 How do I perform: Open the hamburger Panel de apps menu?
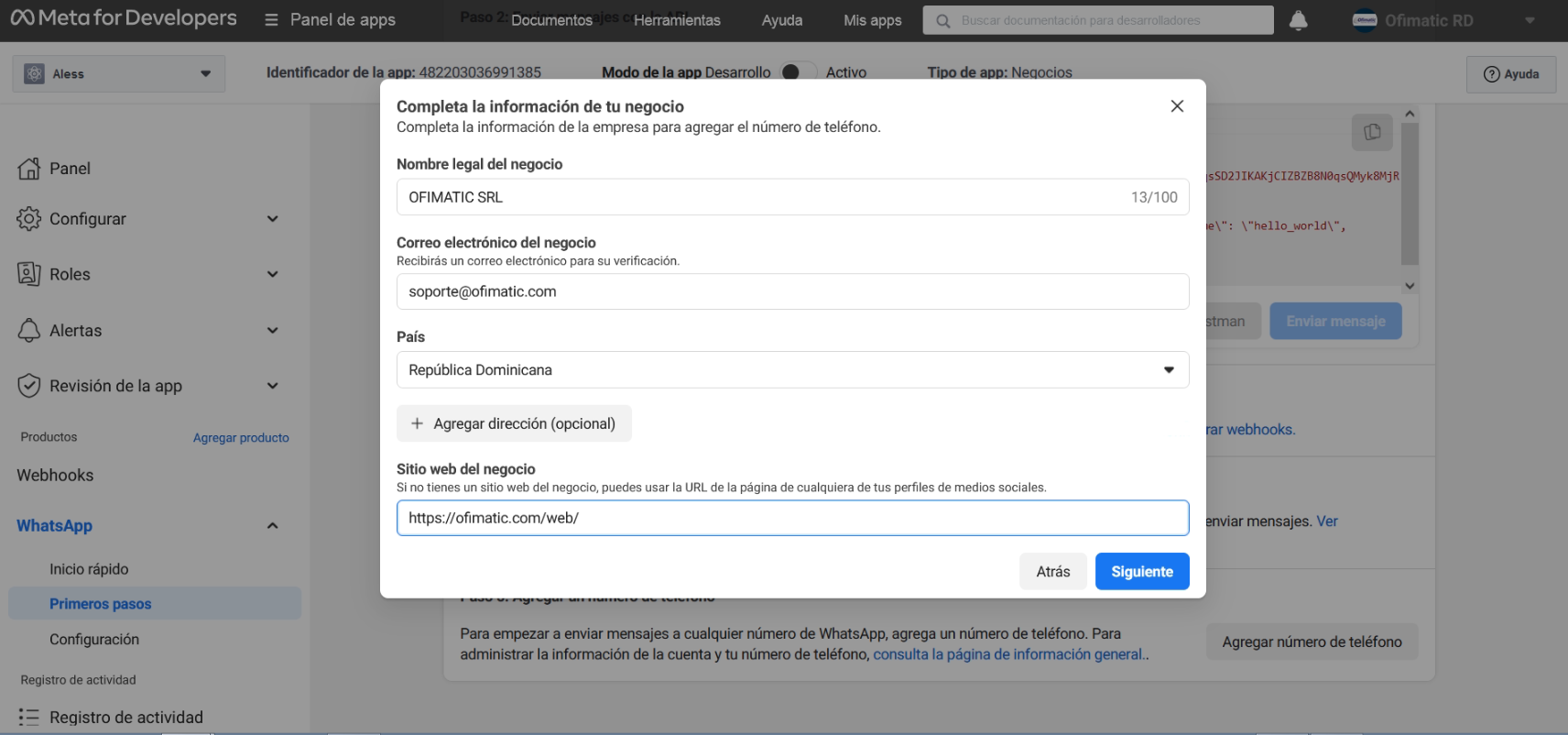(271, 20)
